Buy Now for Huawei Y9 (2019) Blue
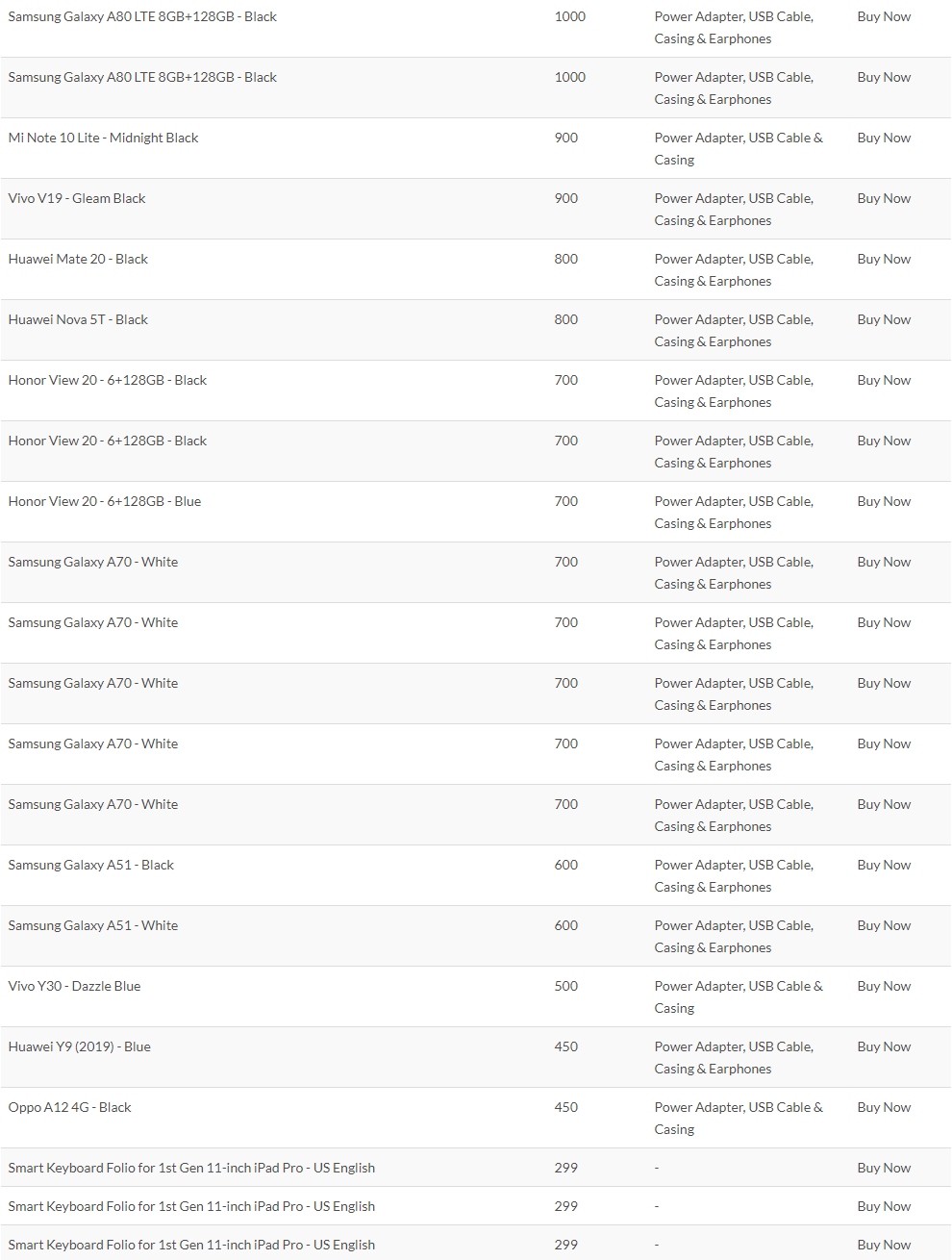 pyautogui.click(x=884, y=1046)
